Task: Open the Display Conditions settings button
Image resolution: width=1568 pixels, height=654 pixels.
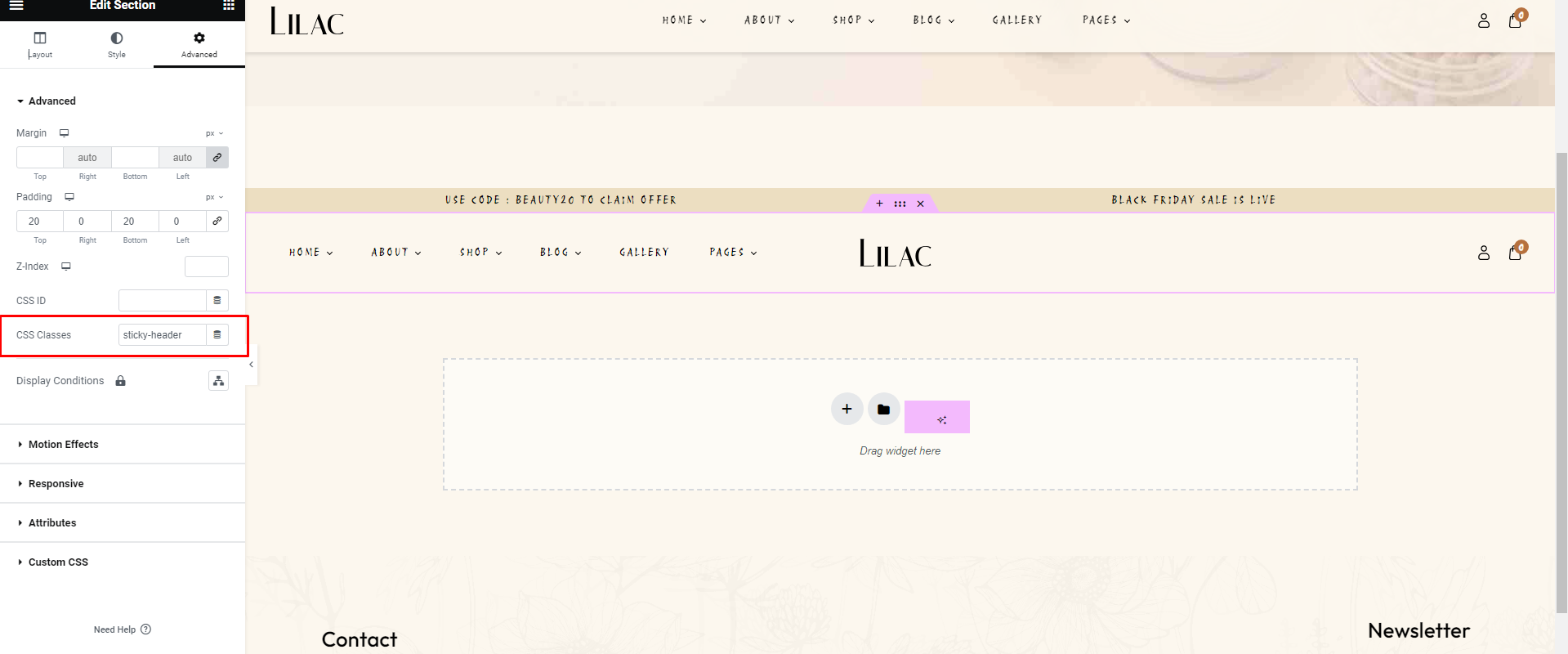Action: tap(218, 381)
